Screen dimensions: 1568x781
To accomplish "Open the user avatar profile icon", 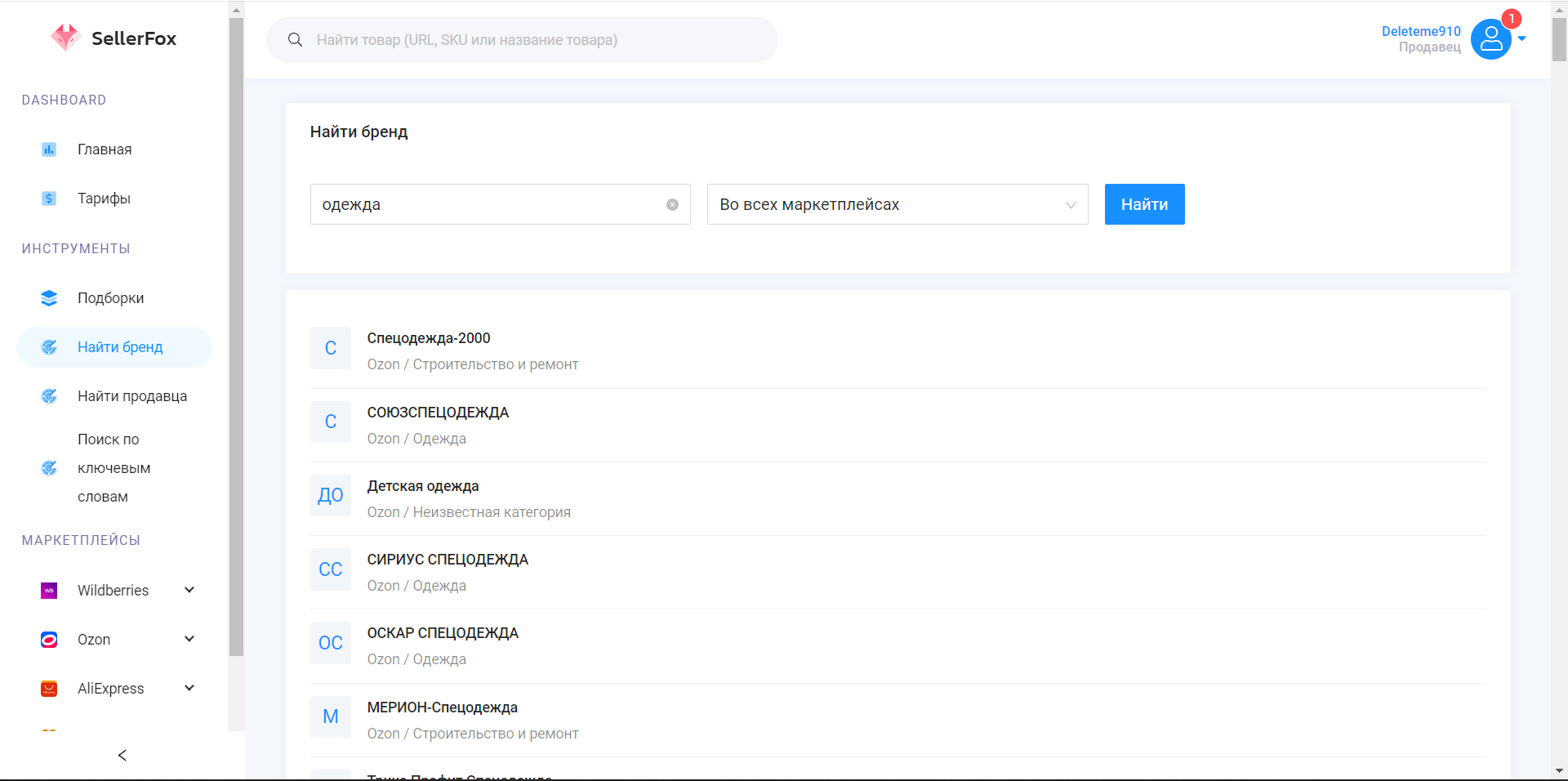I will point(1490,39).
